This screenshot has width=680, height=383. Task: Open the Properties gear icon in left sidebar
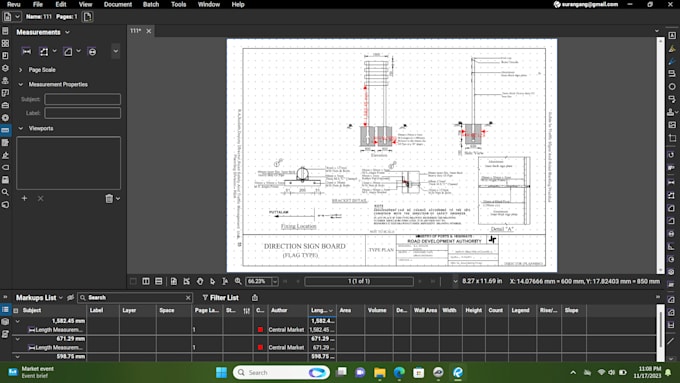coord(5,118)
